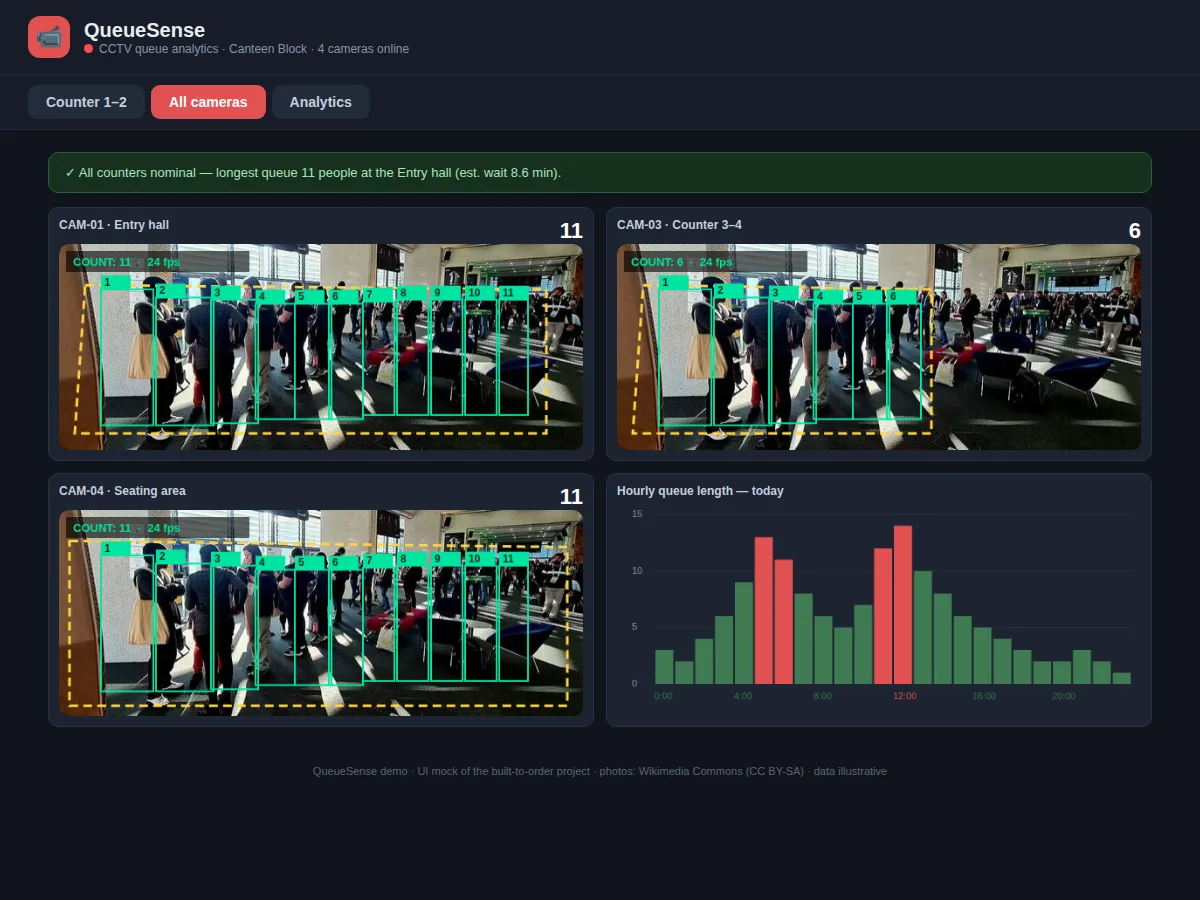This screenshot has height=900, width=1200.
Task: Click the tallest red bar near 12:00
Action: 903,604
